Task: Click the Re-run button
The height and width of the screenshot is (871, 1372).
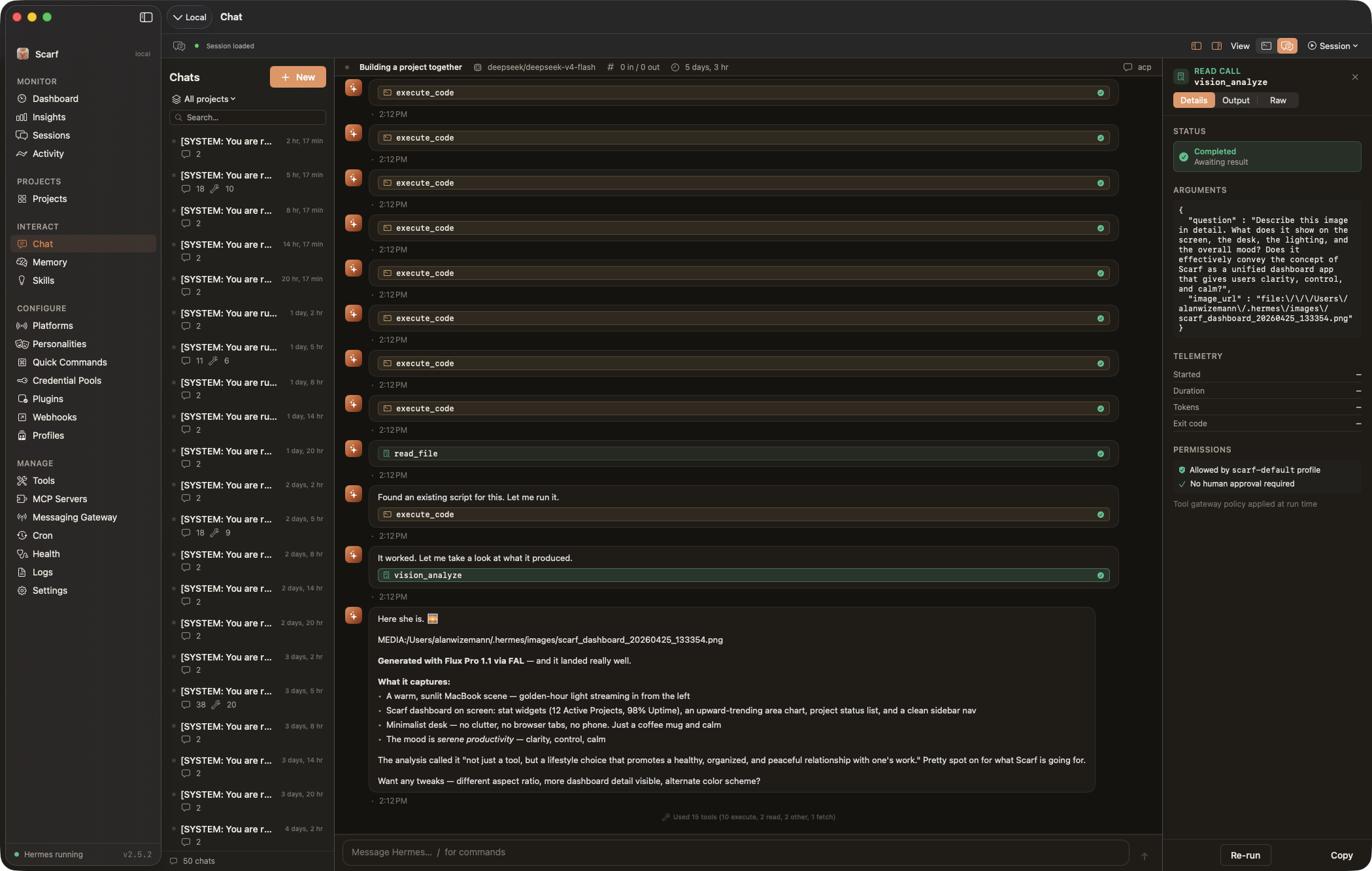Action: 1245,855
